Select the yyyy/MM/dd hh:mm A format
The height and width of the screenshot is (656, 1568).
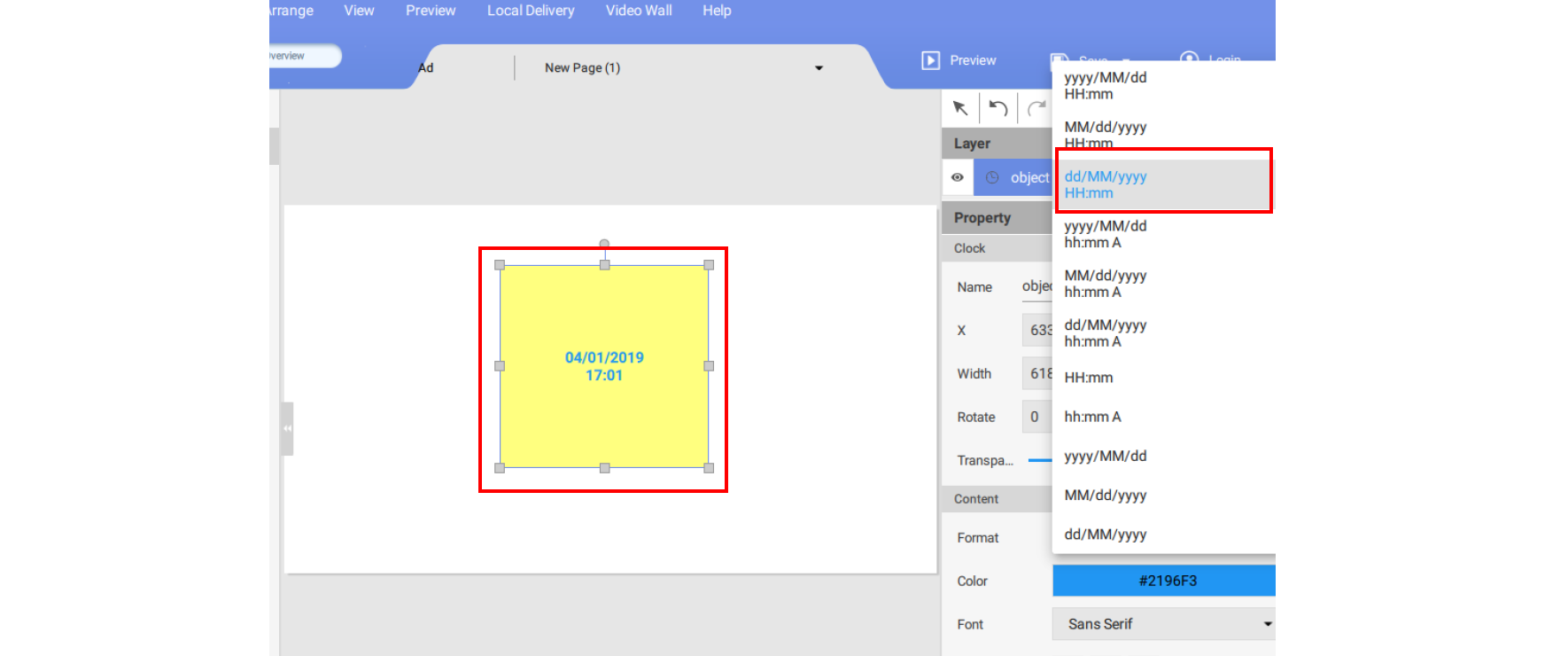tap(1105, 234)
